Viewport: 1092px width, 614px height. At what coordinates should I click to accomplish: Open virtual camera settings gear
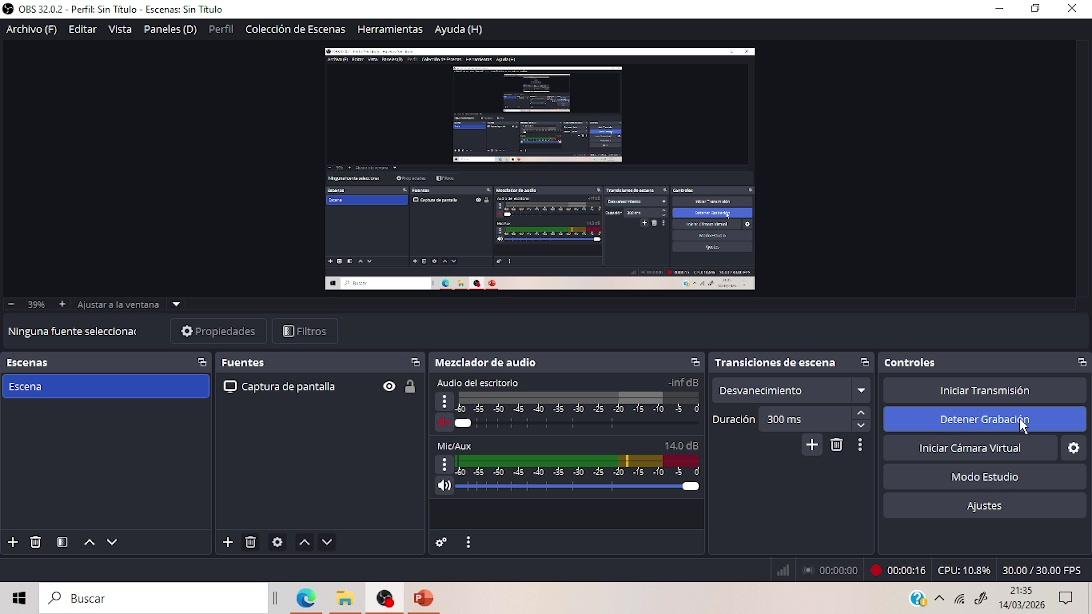tap(1074, 449)
